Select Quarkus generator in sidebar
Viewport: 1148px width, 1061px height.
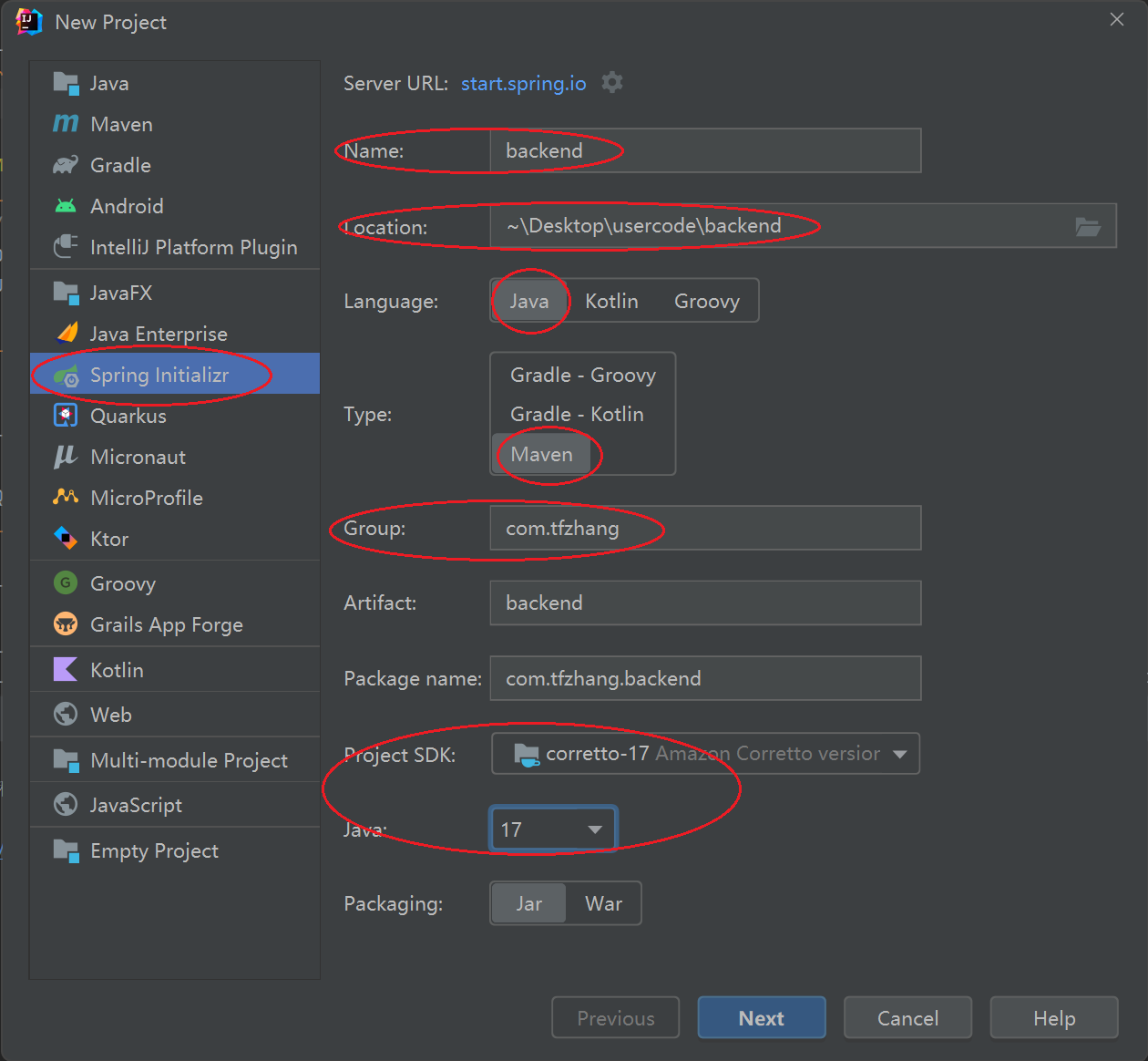pos(175,416)
